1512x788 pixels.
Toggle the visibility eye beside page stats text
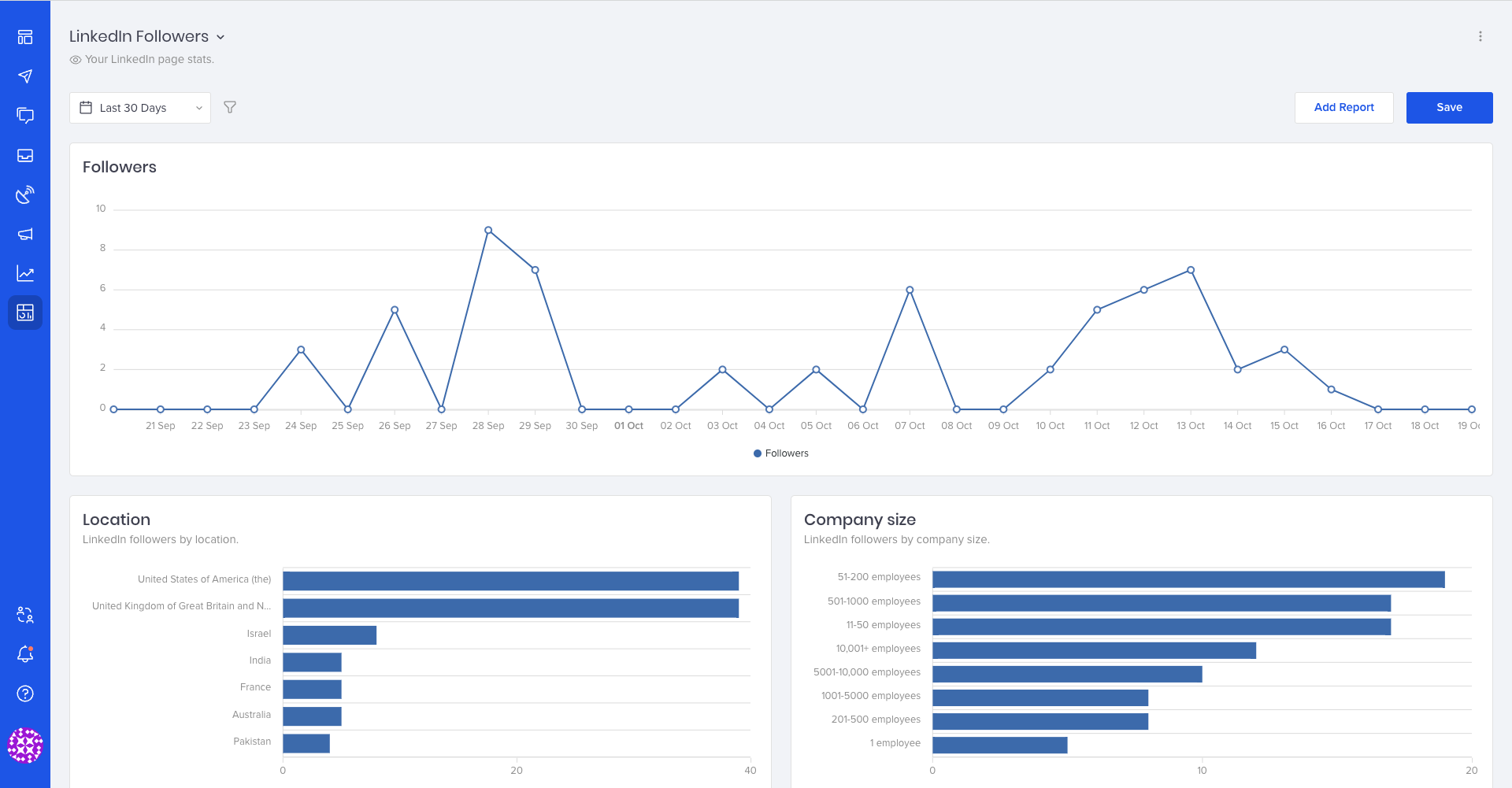(x=75, y=59)
